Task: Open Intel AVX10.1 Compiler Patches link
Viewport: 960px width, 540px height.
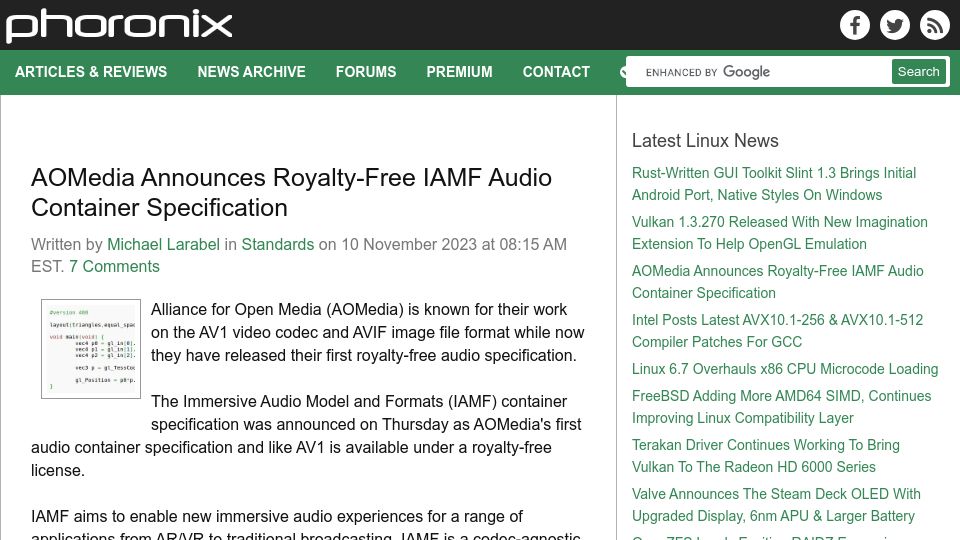Action: pyautogui.click(x=777, y=331)
